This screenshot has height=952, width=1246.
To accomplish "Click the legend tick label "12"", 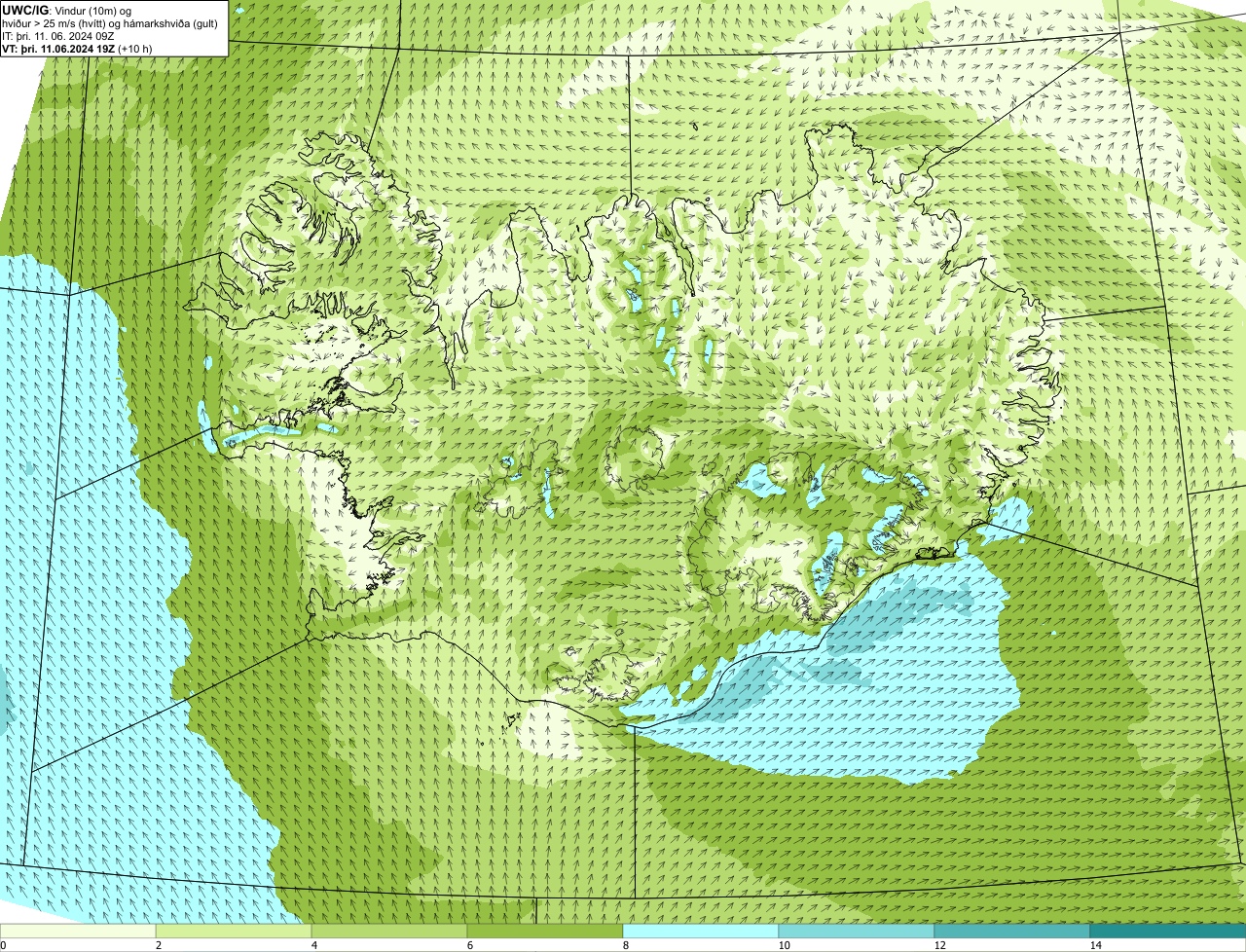I will pyautogui.click(x=939, y=945).
